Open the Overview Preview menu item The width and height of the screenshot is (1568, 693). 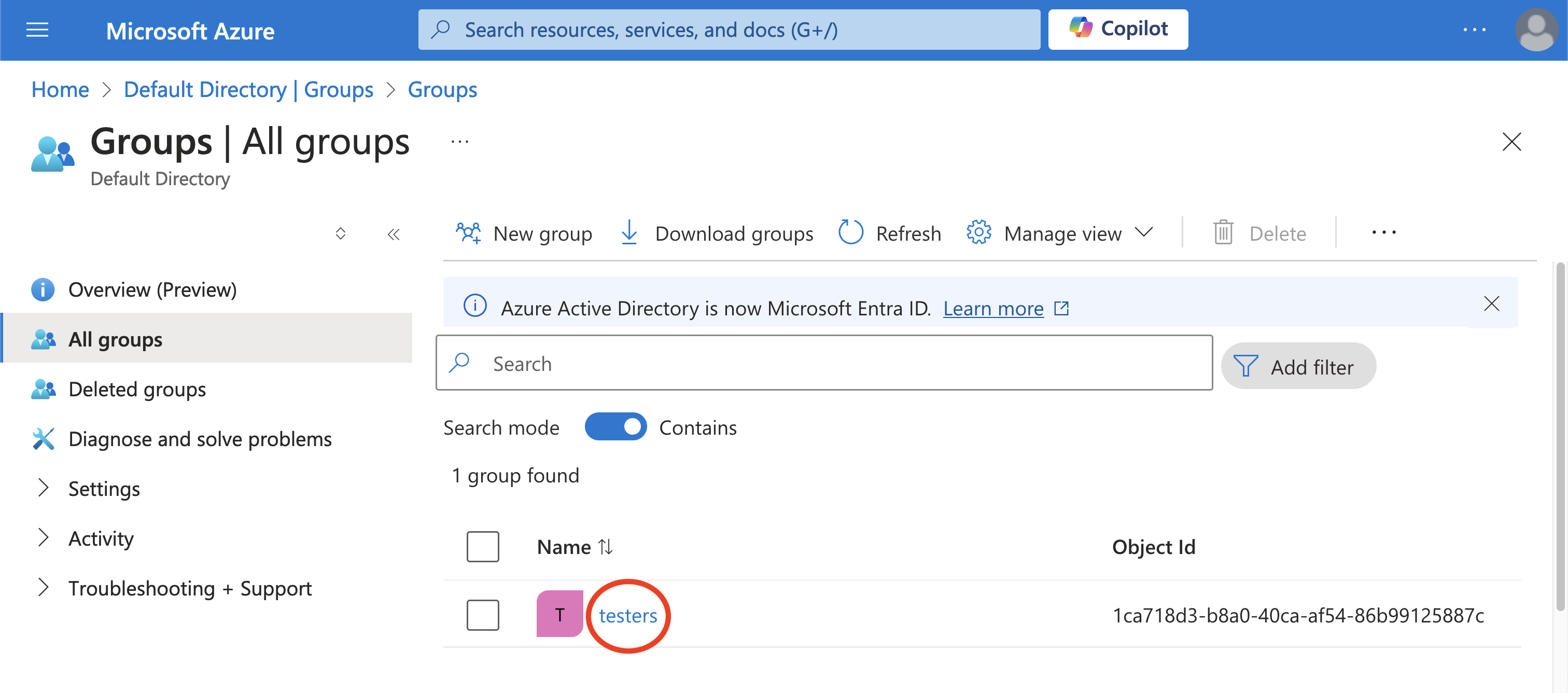[152, 290]
